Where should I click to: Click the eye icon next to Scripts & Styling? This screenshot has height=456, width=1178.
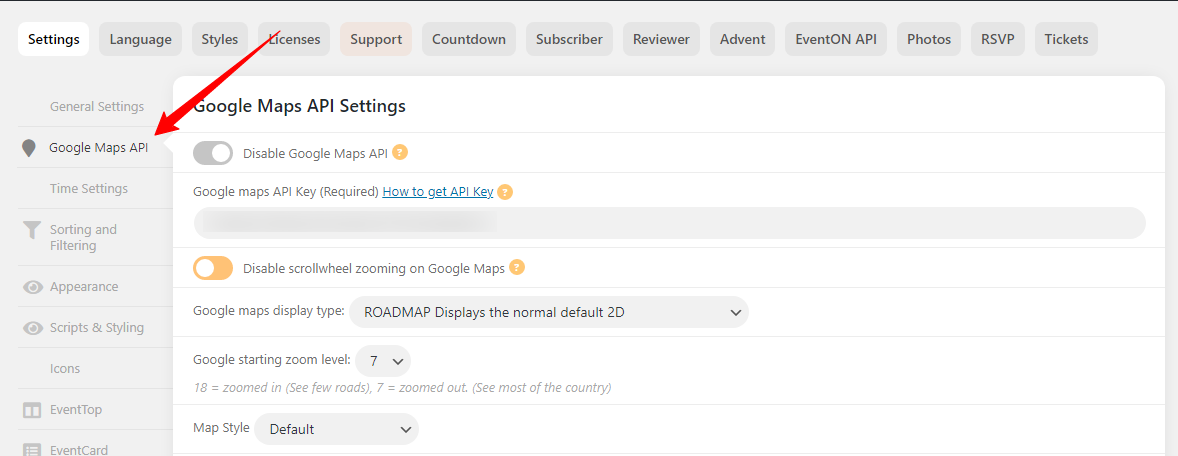32,328
